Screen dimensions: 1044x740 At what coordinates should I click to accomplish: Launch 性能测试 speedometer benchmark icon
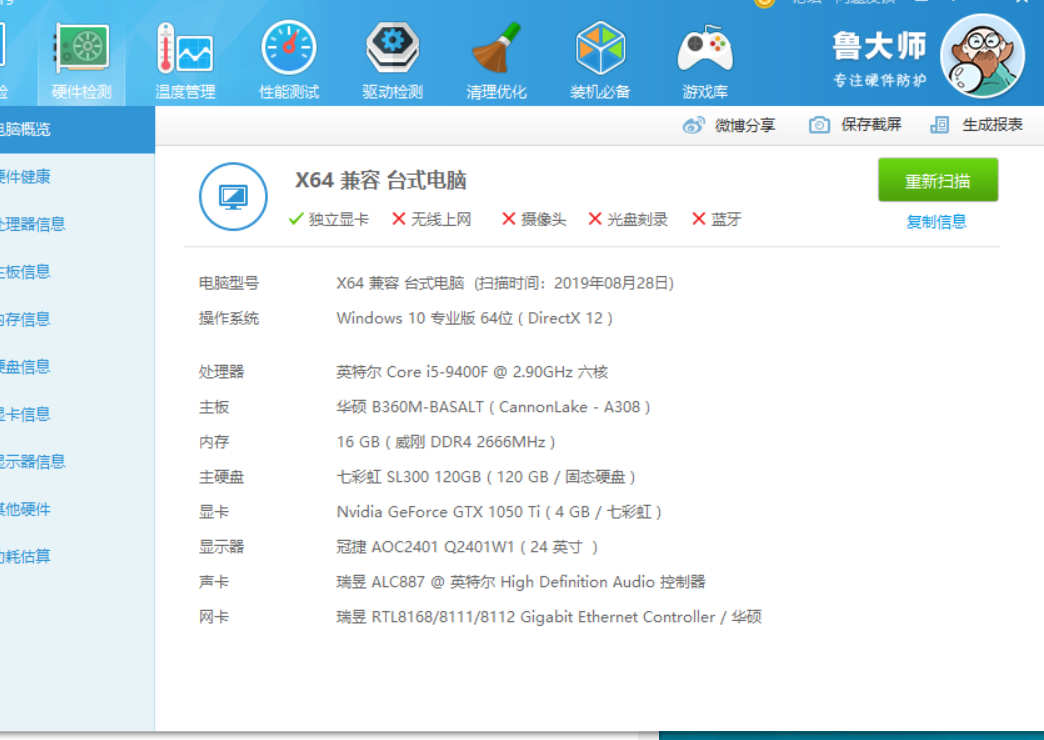click(289, 48)
